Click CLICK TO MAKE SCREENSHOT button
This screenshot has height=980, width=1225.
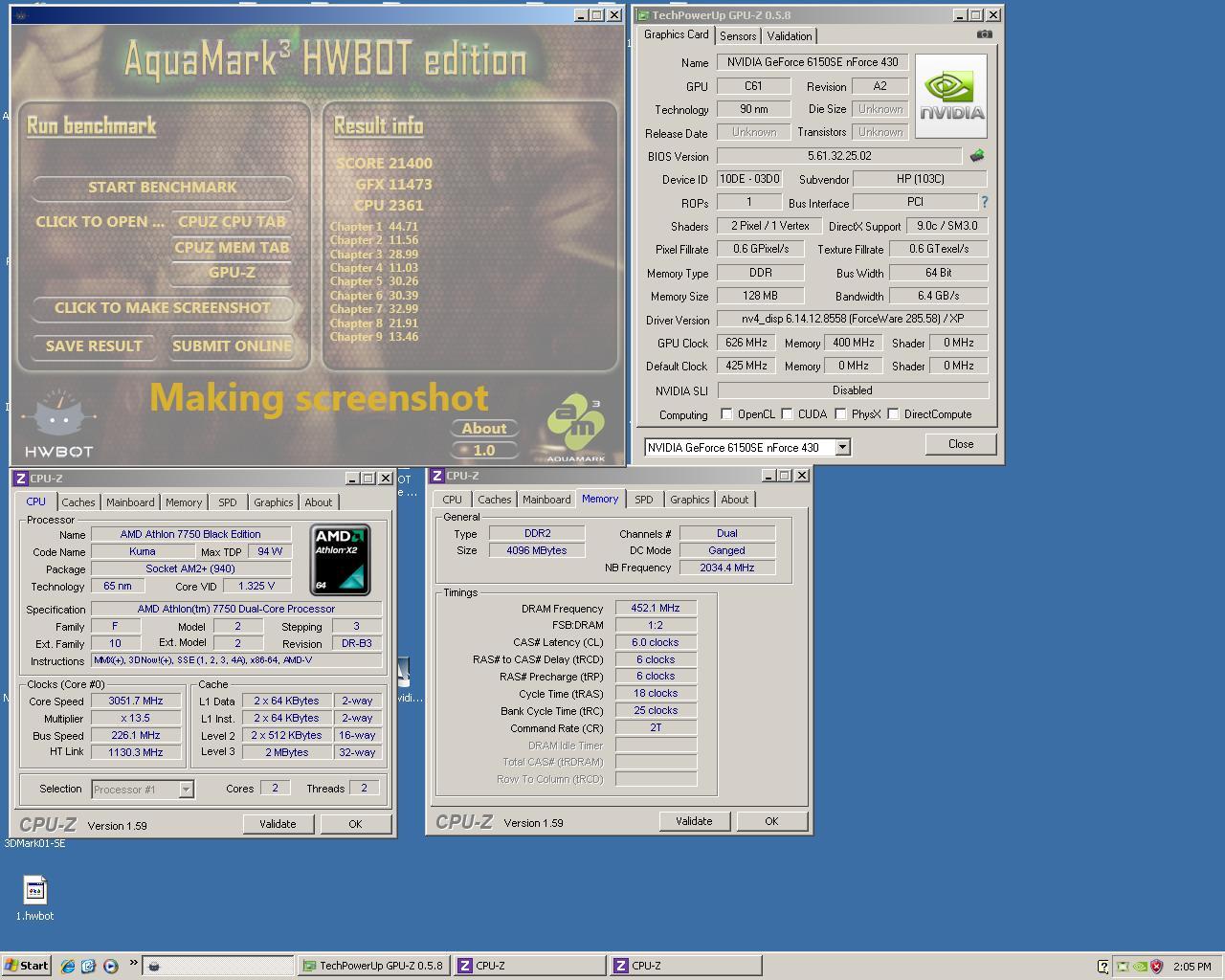(163, 308)
